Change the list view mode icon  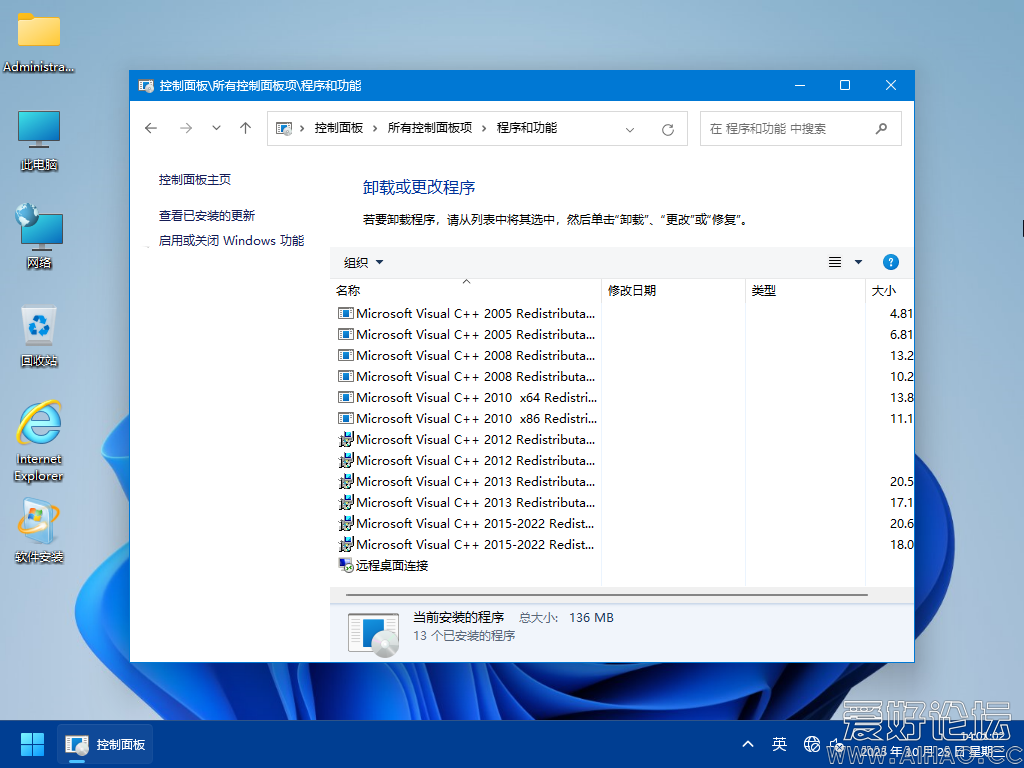(834, 262)
